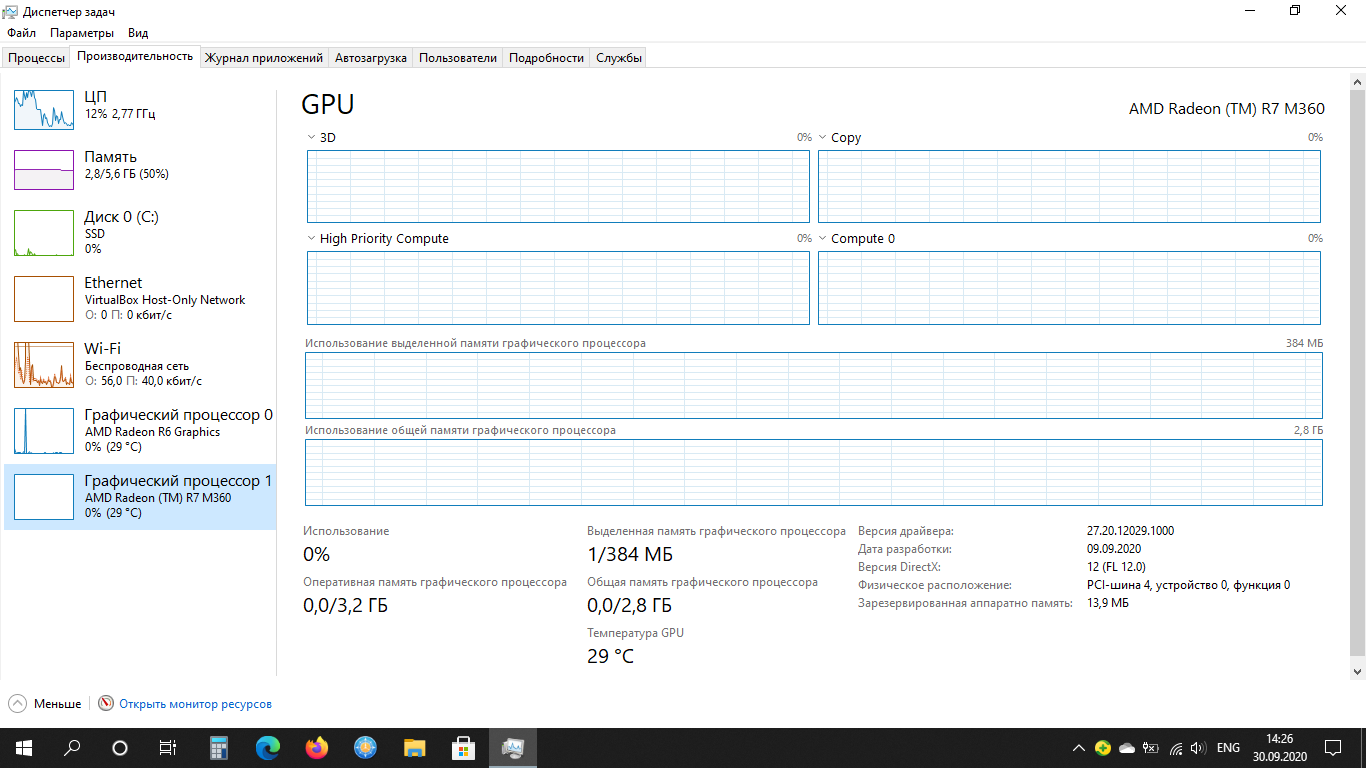Switch to the Автозагрузка tab

pyautogui.click(x=371, y=58)
